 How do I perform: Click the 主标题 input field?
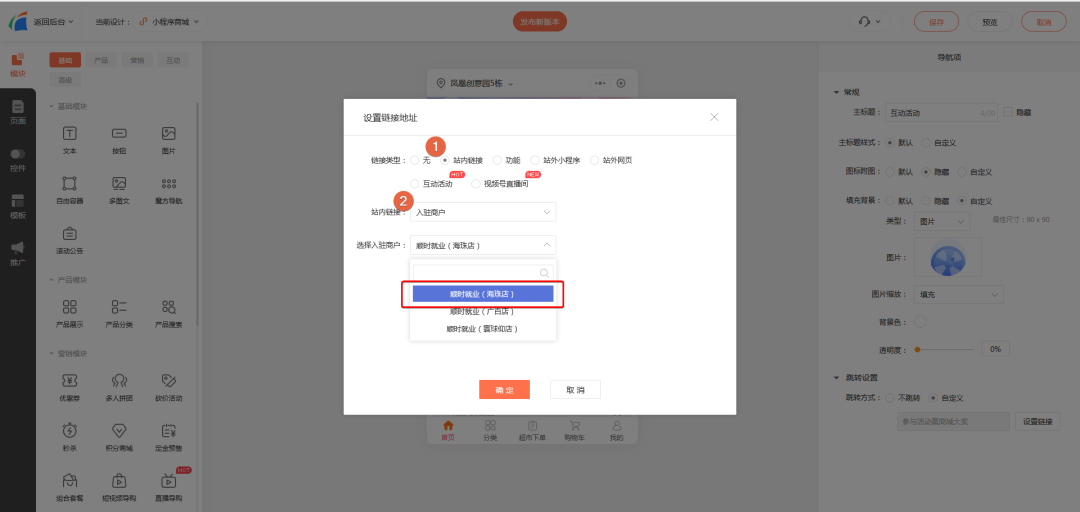click(x=941, y=112)
